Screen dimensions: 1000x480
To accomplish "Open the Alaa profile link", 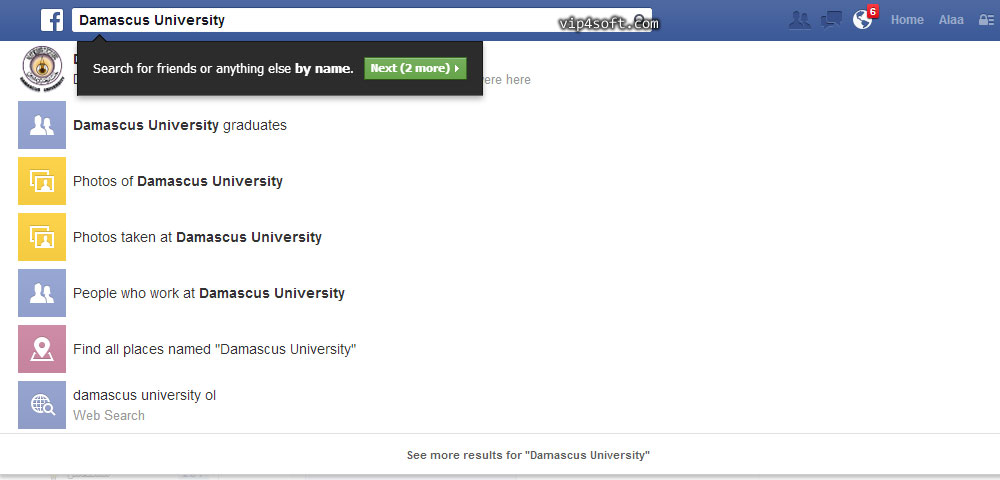I will pyautogui.click(x=951, y=20).
